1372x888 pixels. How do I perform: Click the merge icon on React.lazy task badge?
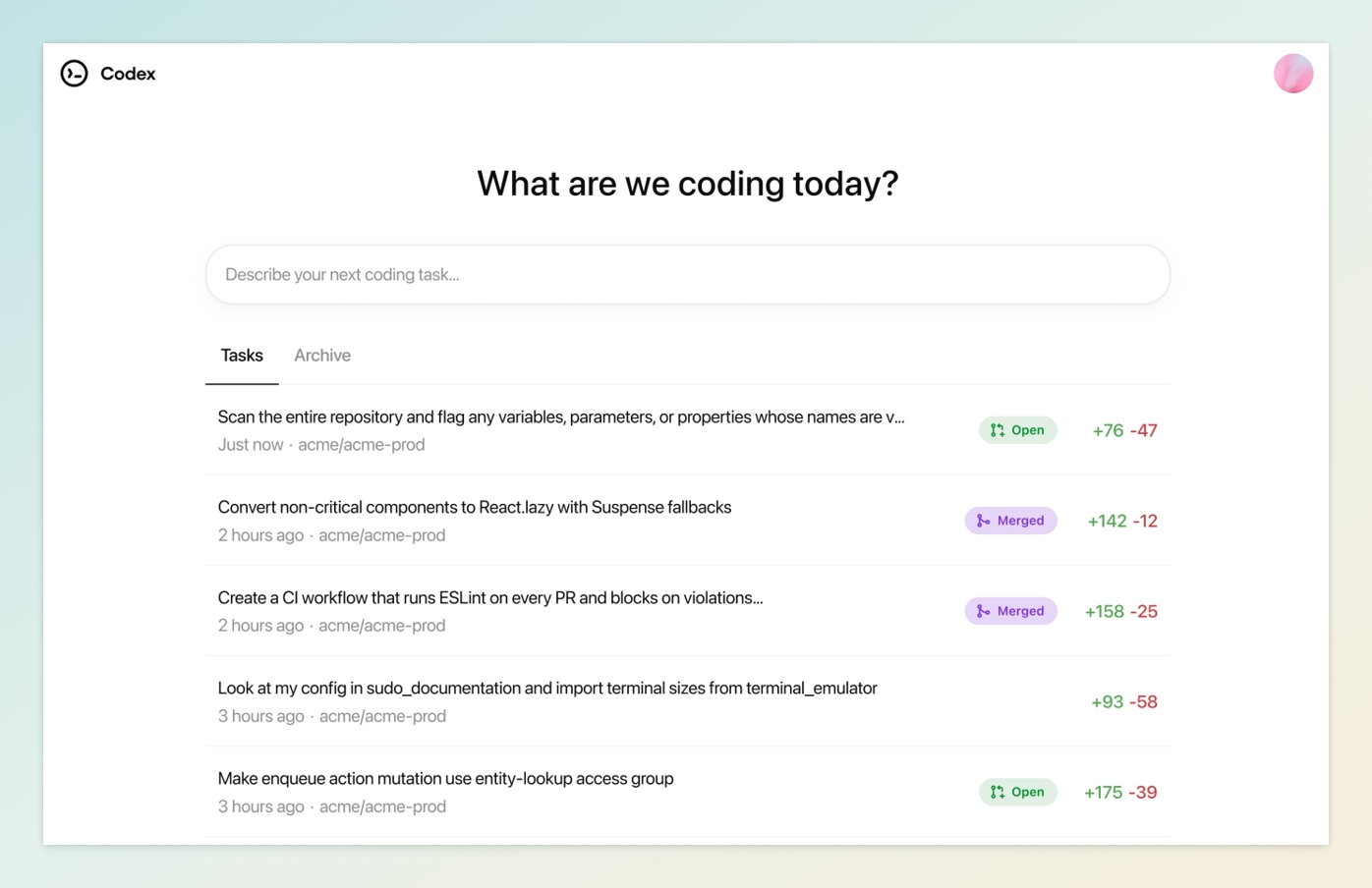983,521
